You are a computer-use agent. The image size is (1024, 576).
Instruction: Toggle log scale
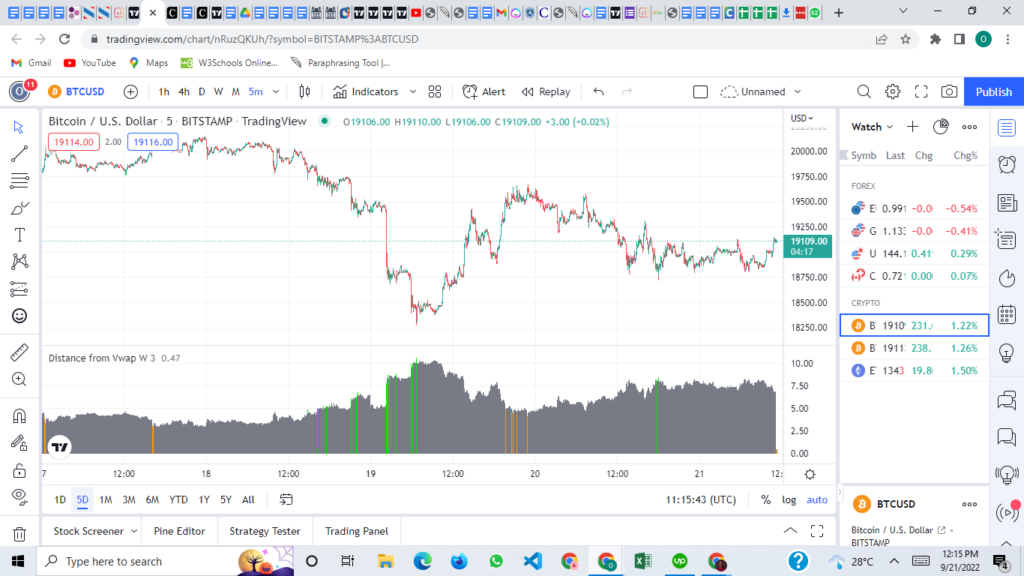tap(789, 500)
